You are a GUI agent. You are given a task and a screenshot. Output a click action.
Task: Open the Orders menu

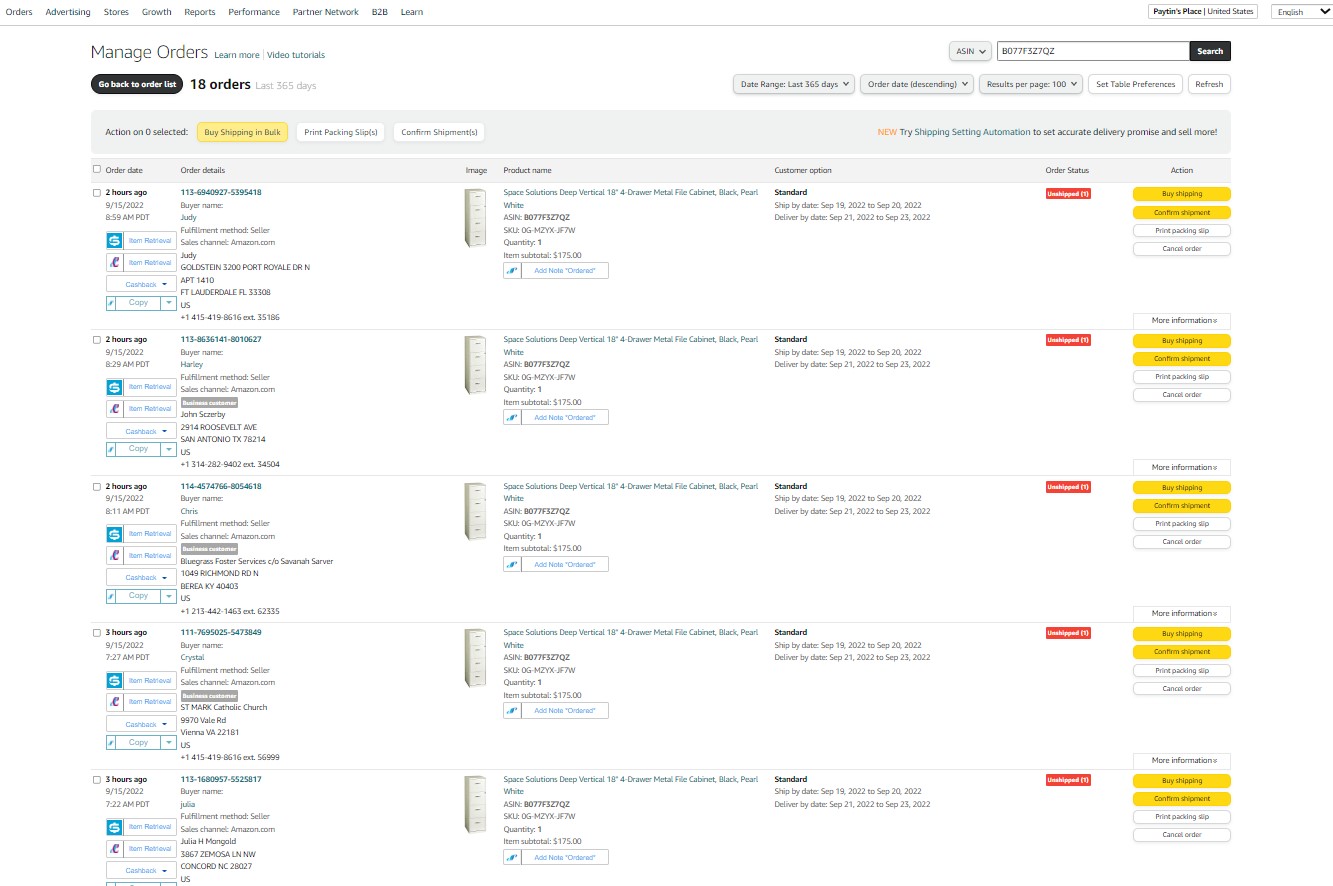(x=19, y=12)
